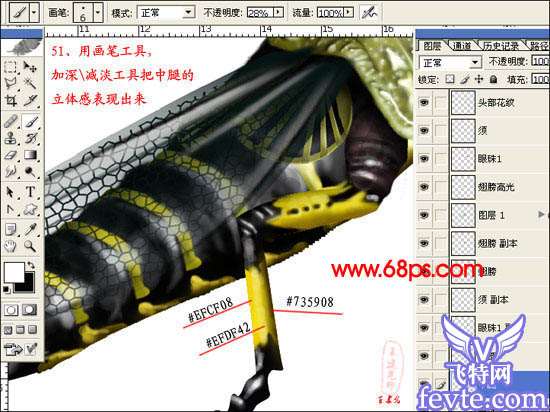Select the Zoom magnifier tool
The width and height of the screenshot is (550, 412).
tap(31, 246)
